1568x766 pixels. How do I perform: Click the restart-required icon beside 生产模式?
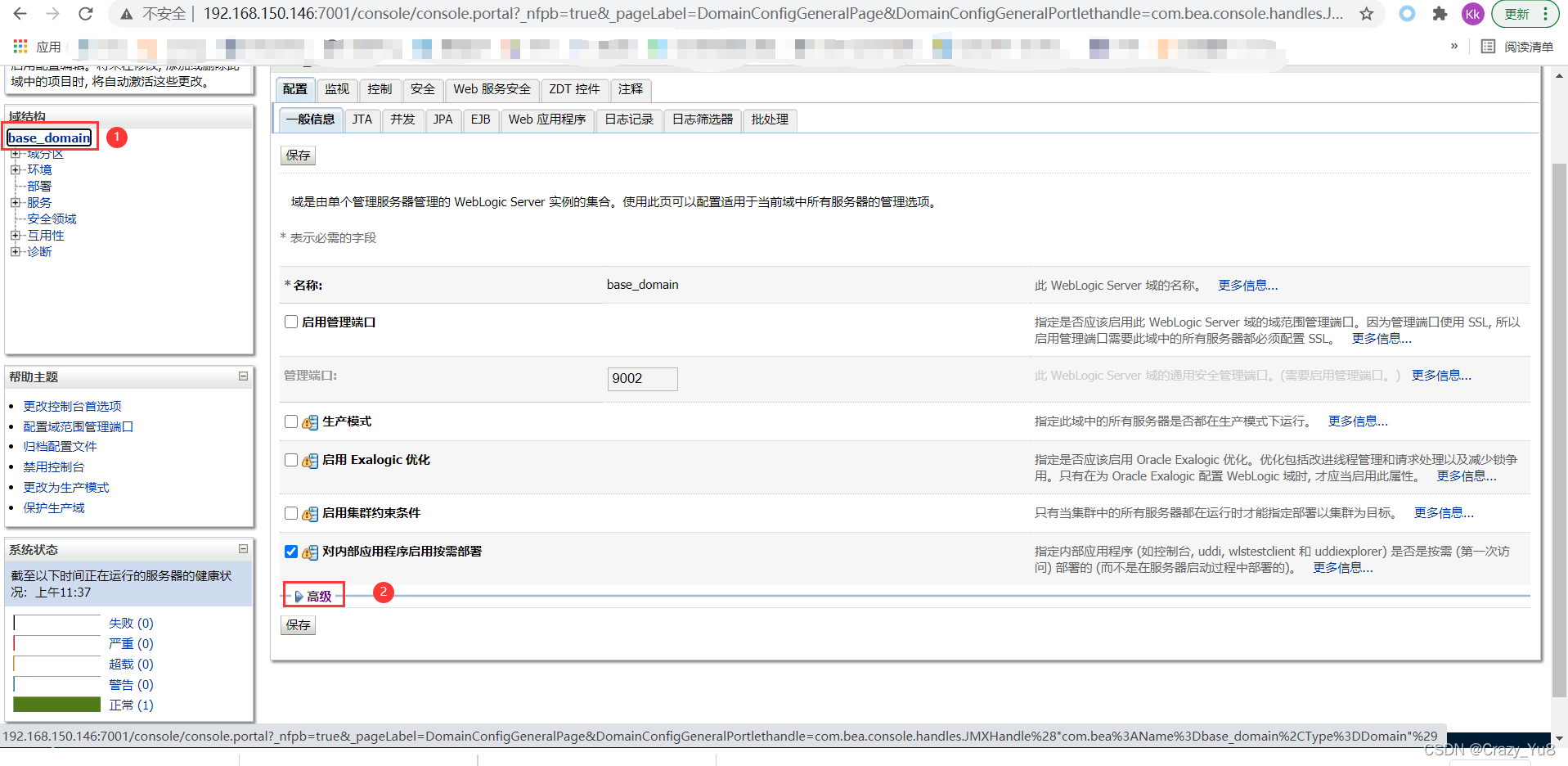(x=310, y=422)
